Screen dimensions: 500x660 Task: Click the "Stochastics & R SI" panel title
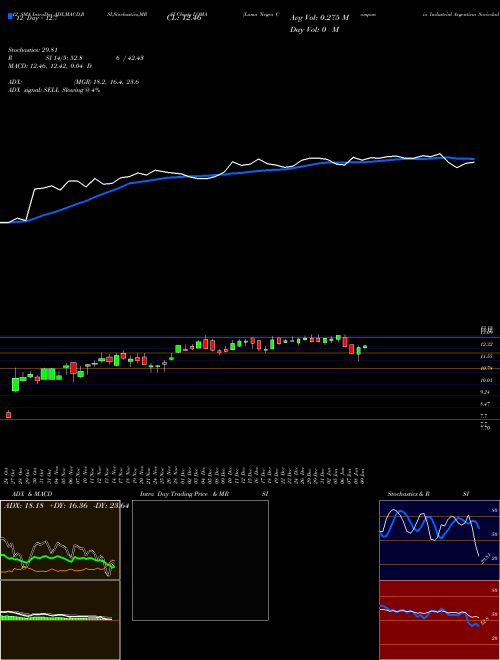click(x=428, y=494)
